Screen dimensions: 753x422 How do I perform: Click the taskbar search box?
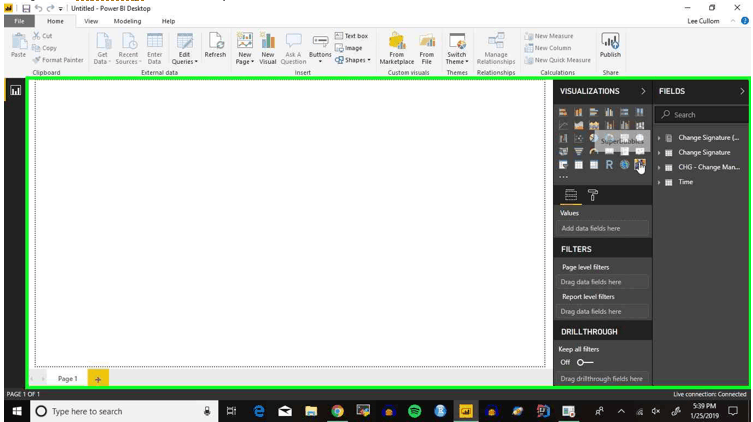[x=124, y=411]
